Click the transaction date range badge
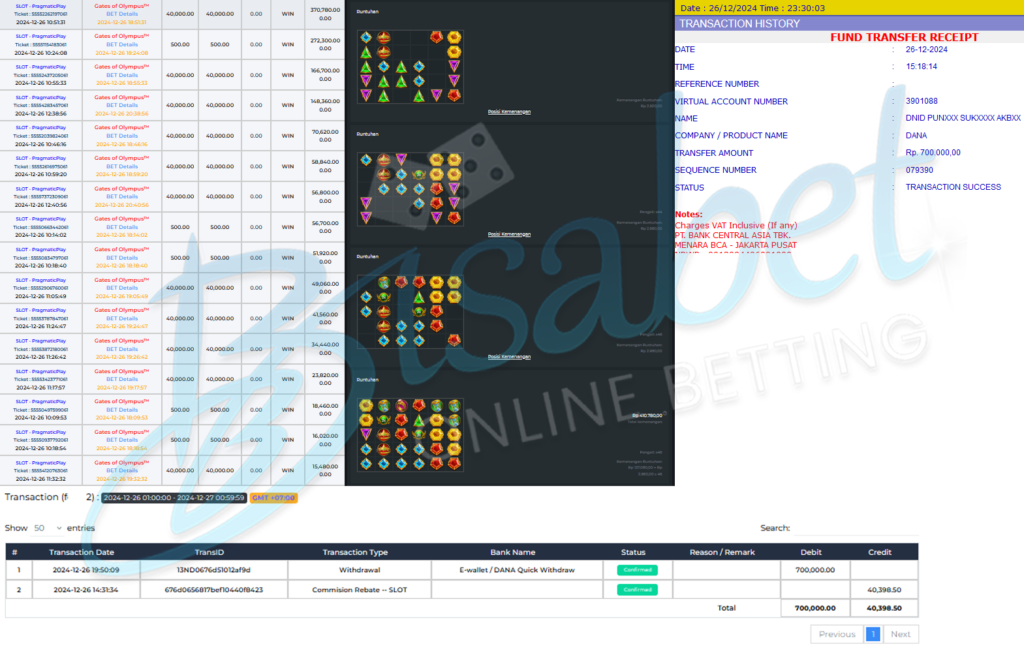This screenshot has width=1024, height=653. (174, 497)
